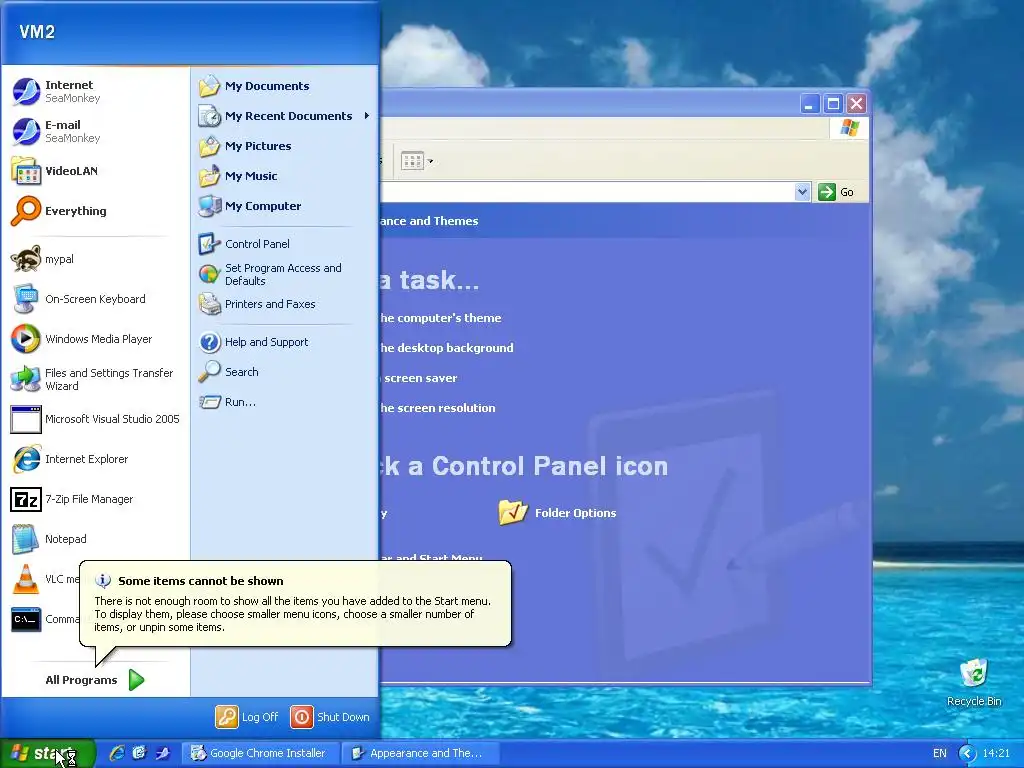Click the Start button on the taskbar
The image size is (1024, 768).
click(x=48, y=753)
